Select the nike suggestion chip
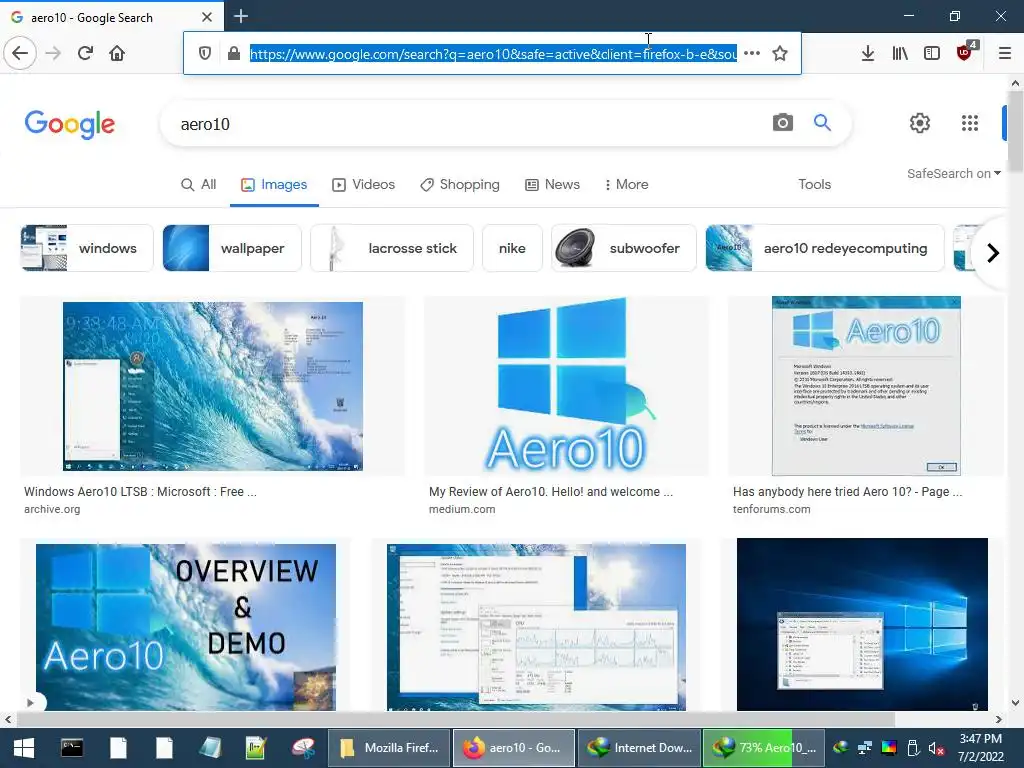 click(x=512, y=248)
